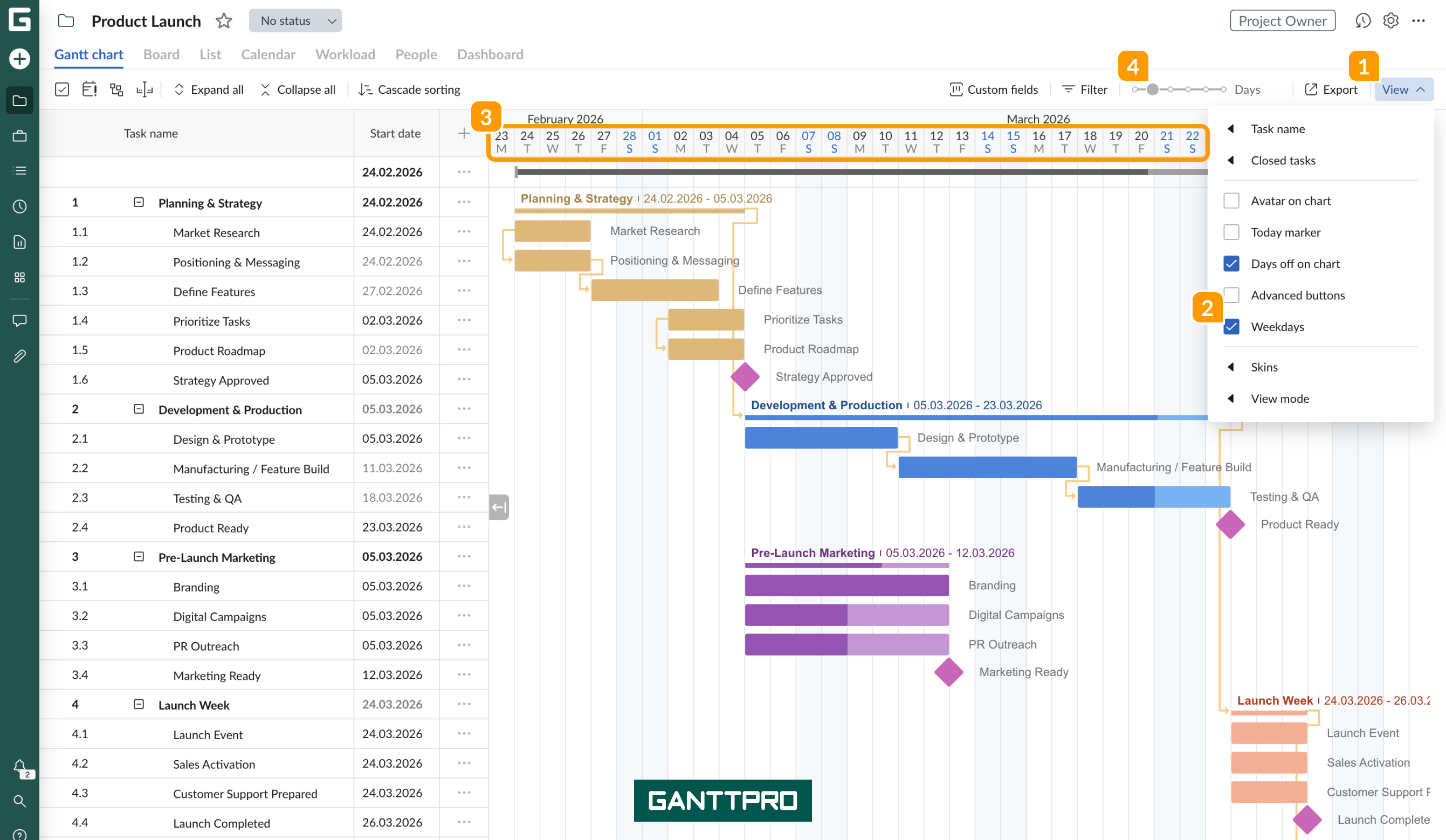Adjust the timeline zoom slider near Days
This screenshot has height=840, width=1446.
(x=1153, y=89)
